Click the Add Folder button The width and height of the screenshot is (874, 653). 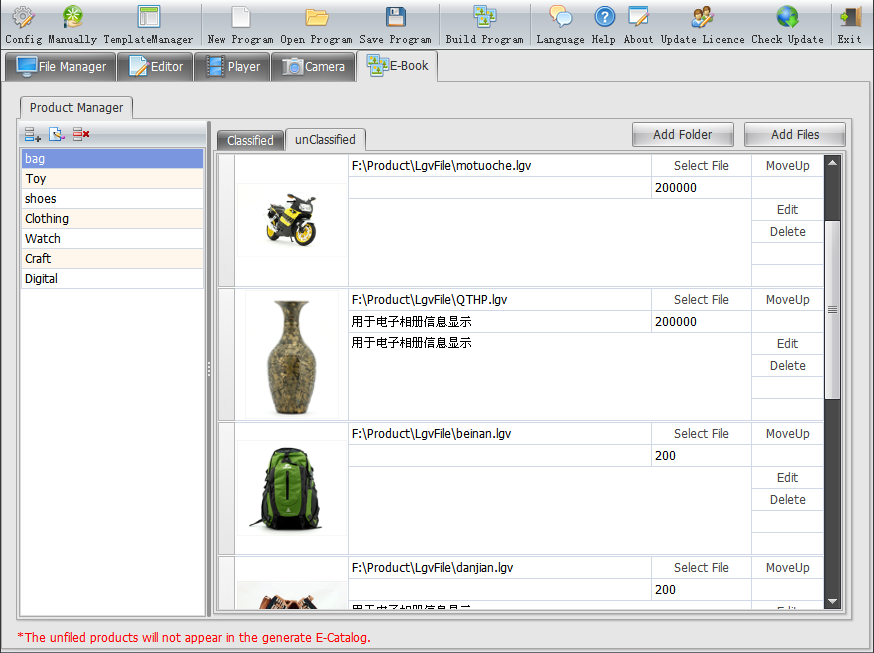pos(682,134)
